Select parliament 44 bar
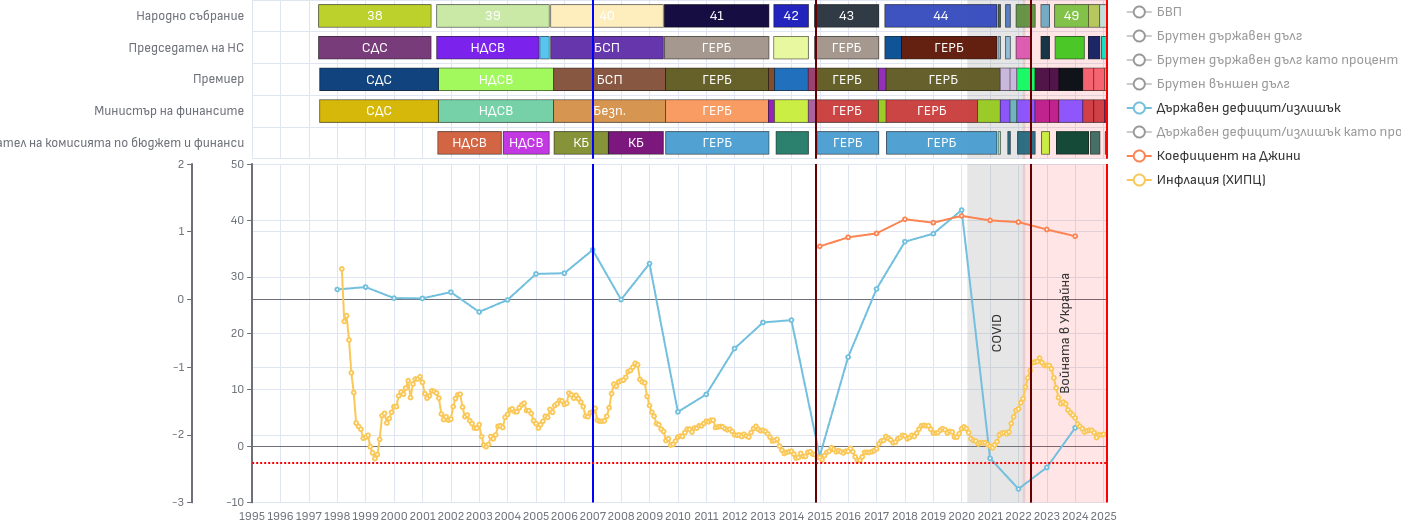 click(x=941, y=16)
